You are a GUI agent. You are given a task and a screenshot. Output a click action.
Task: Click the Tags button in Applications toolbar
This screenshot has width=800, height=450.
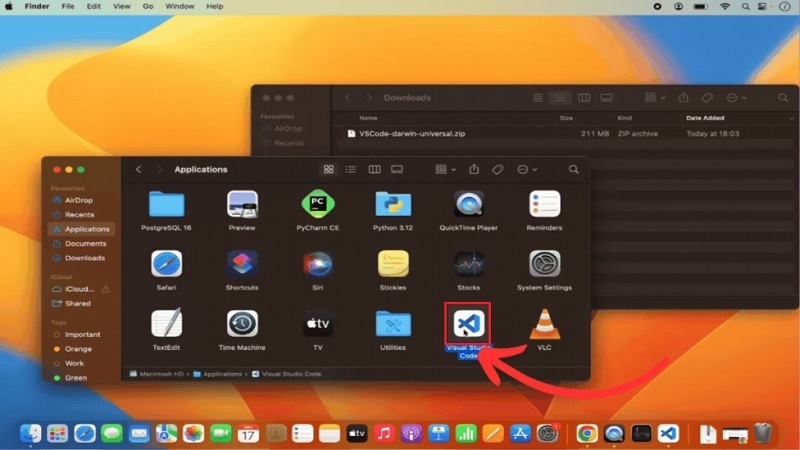497,169
